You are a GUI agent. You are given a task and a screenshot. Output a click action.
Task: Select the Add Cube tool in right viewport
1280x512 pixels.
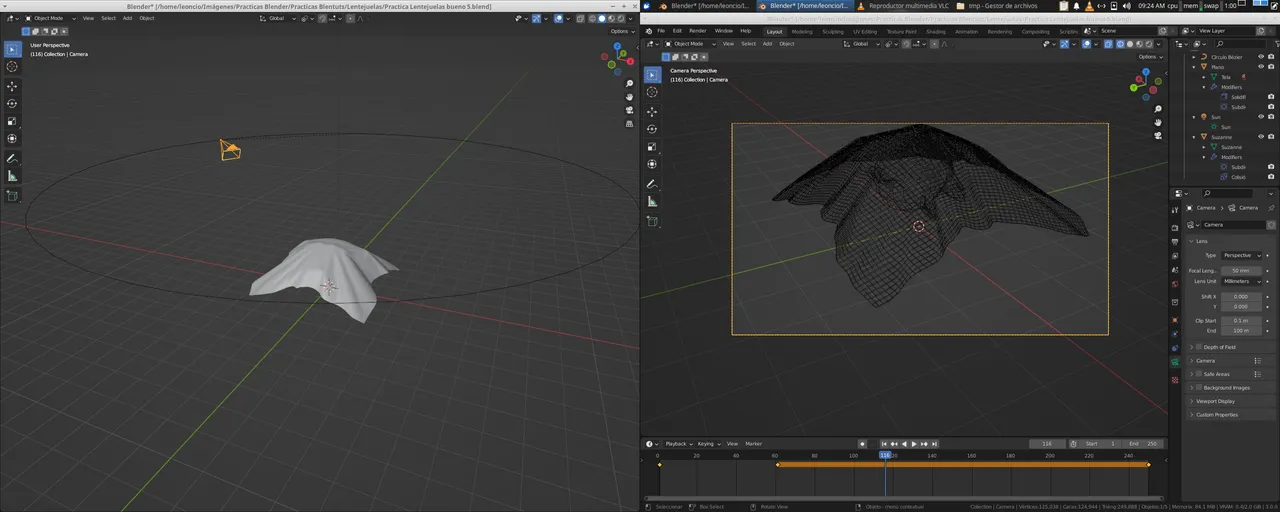[652, 221]
